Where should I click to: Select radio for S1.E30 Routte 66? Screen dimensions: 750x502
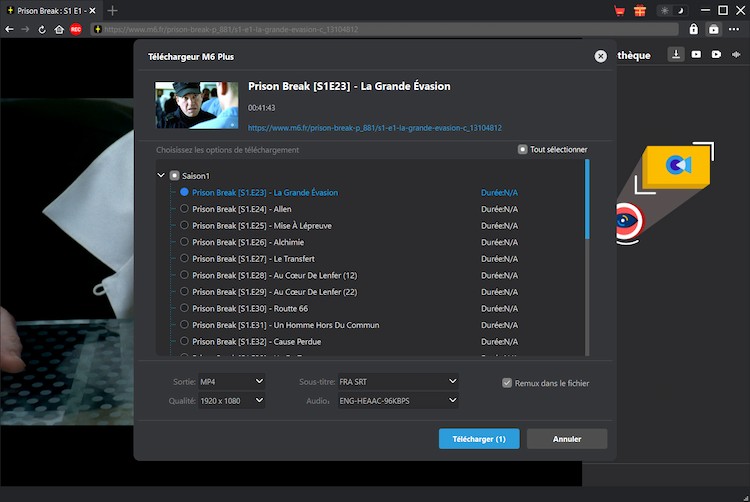pyautogui.click(x=184, y=308)
